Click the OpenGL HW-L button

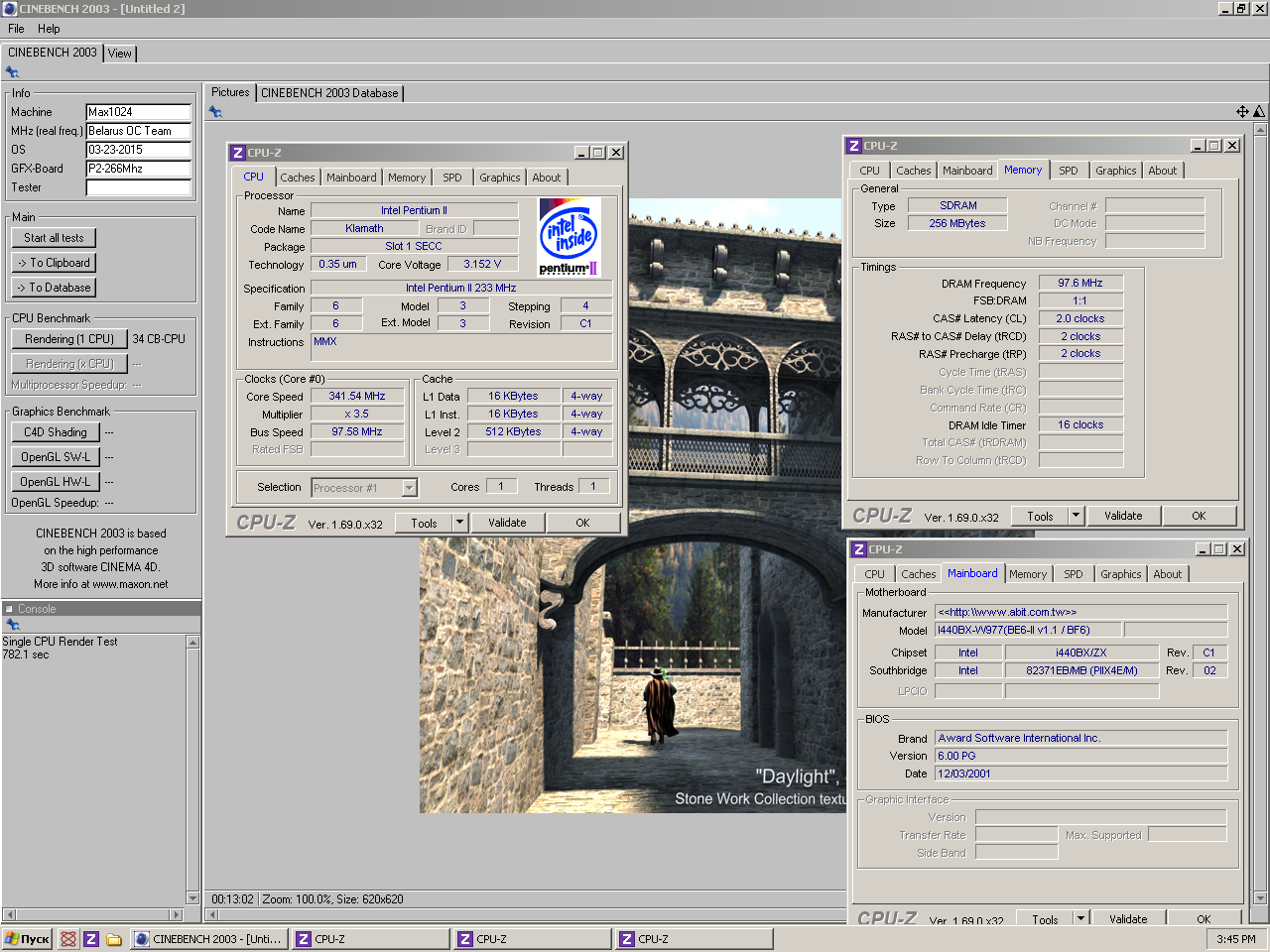pos(56,482)
